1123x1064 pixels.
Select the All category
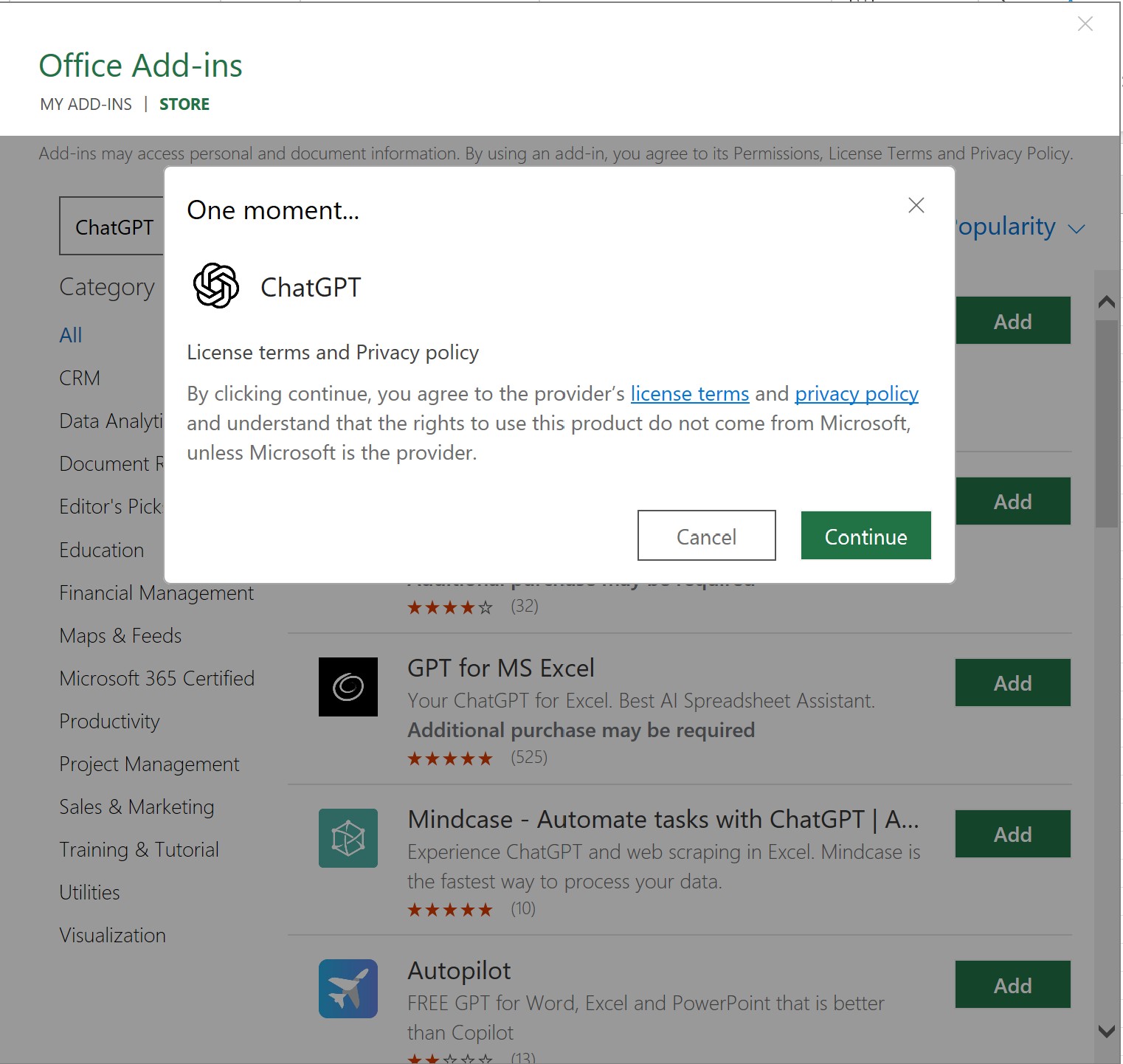(71, 335)
